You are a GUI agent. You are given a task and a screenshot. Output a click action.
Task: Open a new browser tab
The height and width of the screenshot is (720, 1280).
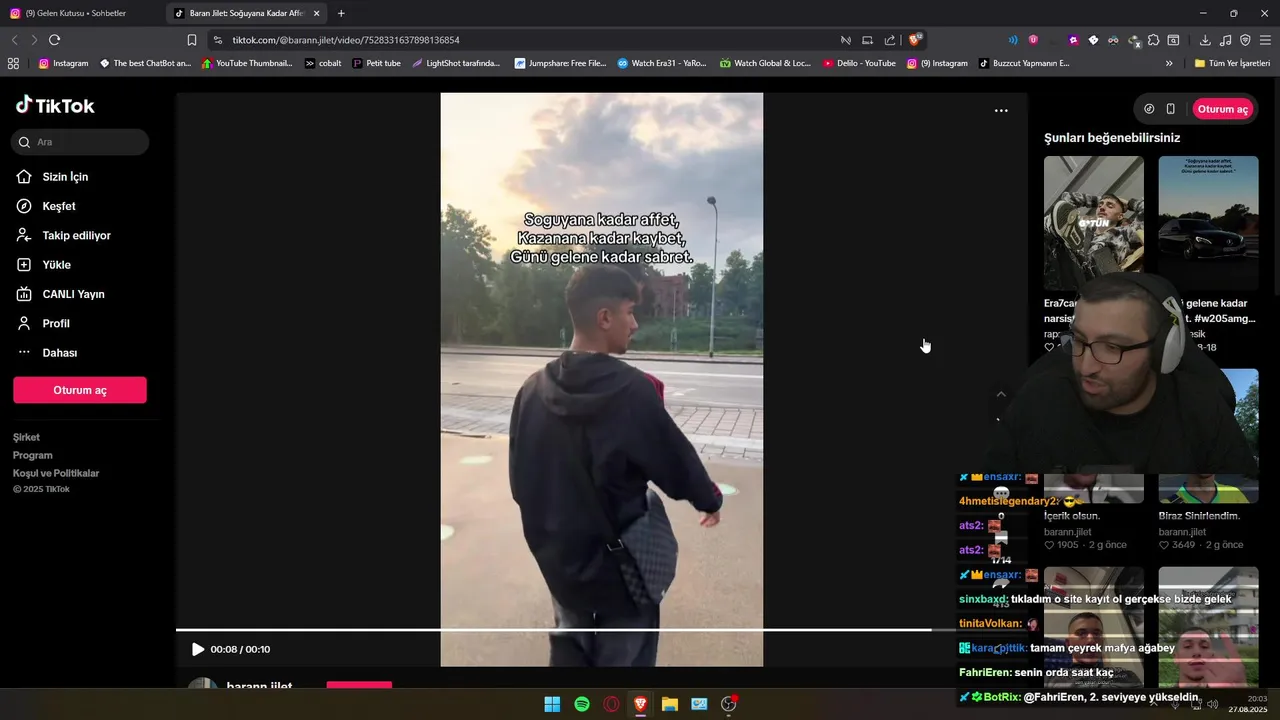341,13
